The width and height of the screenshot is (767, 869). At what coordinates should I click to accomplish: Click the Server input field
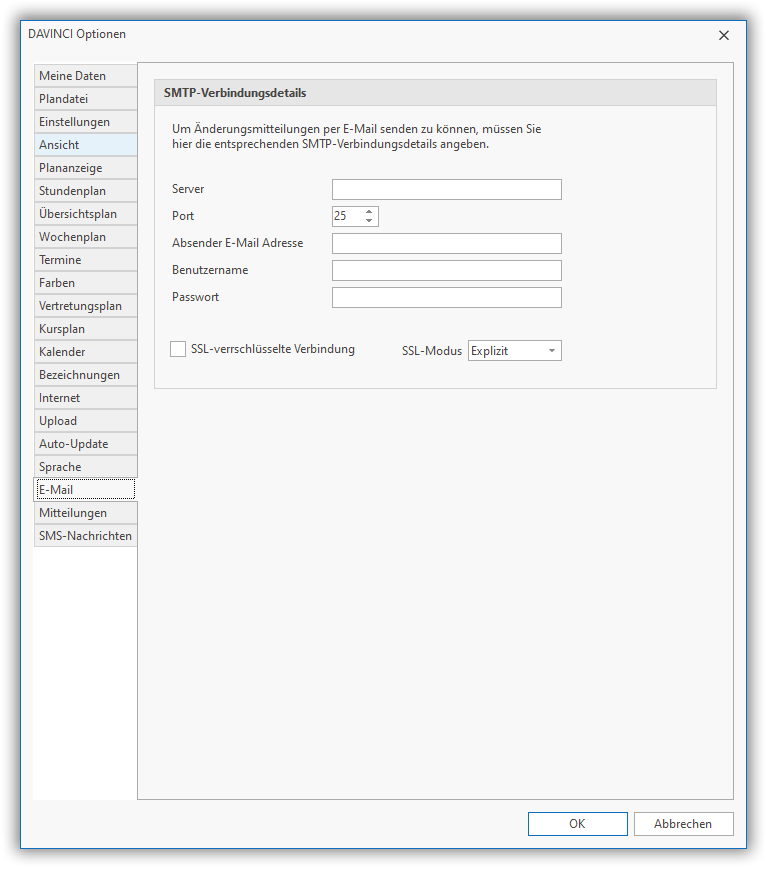(446, 190)
